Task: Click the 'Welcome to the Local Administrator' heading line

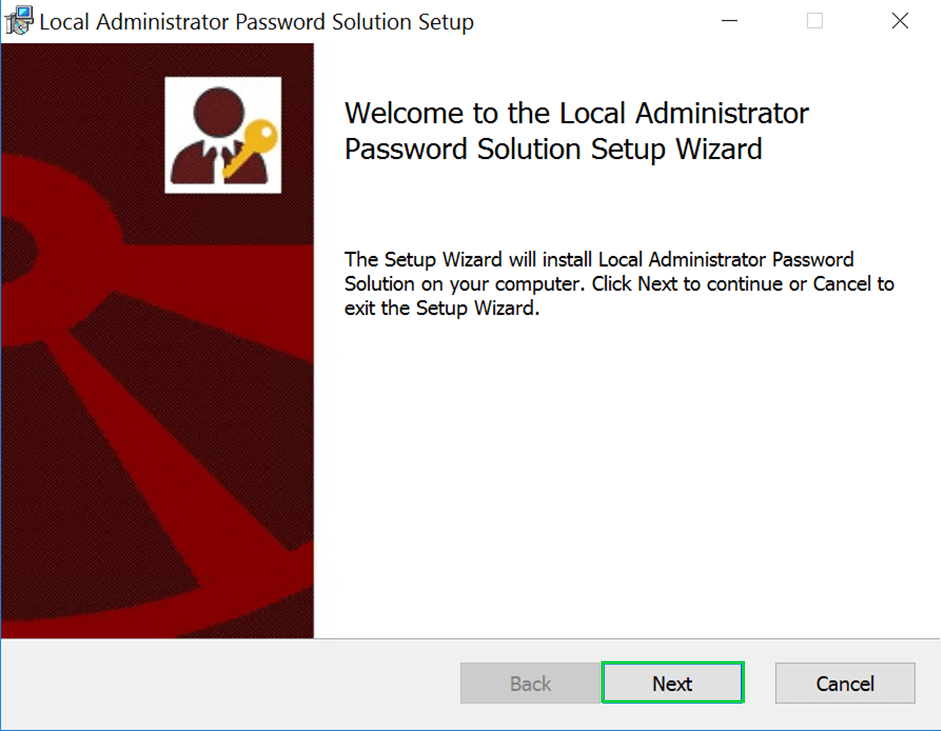Action: (x=576, y=113)
